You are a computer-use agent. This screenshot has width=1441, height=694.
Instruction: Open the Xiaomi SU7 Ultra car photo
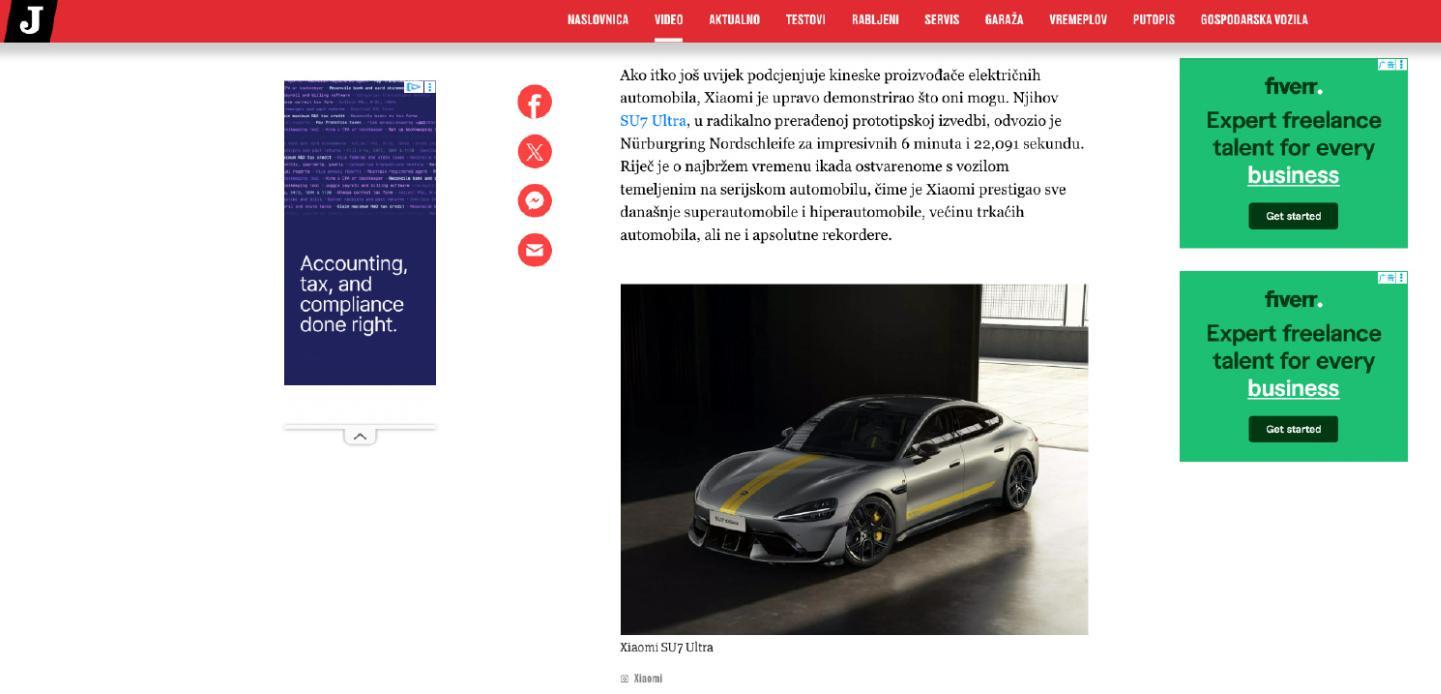pyautogui.click(x=854, y=459)
